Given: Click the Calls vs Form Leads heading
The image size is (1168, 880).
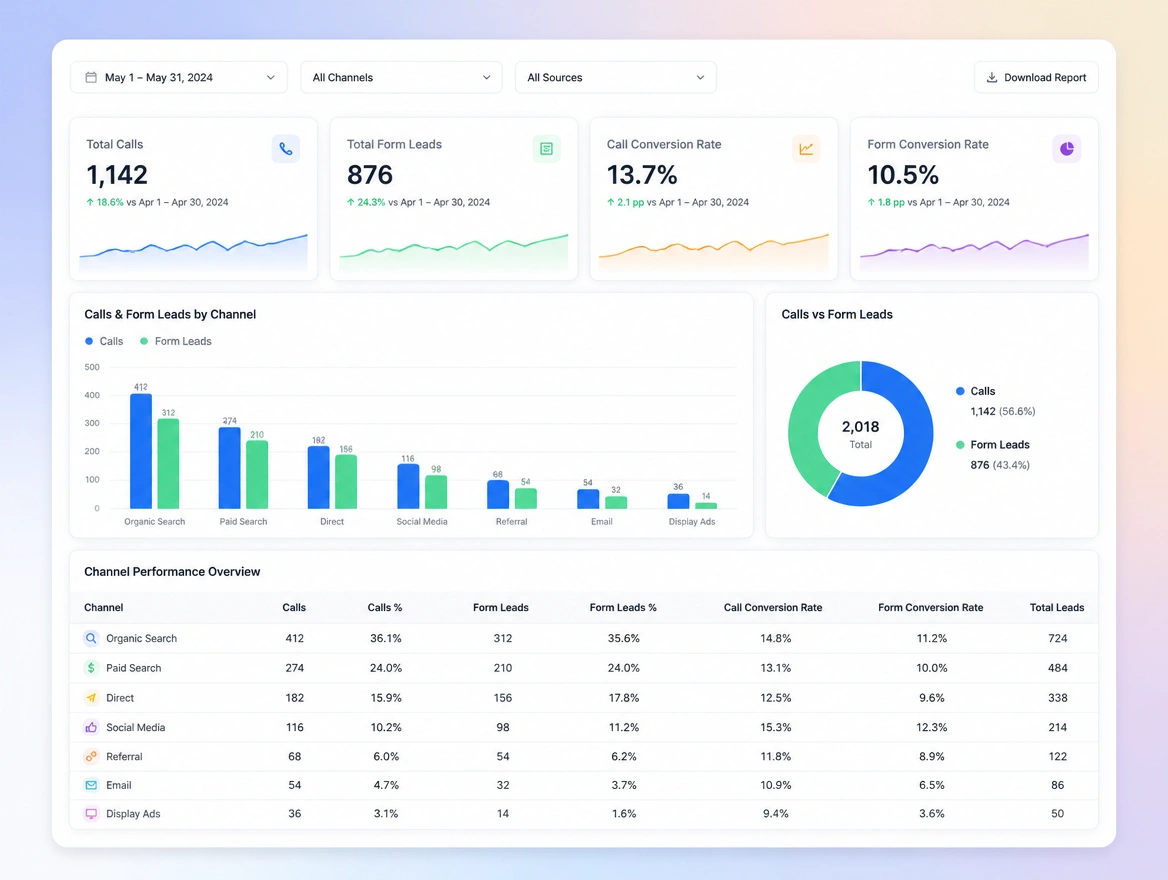Looking at the screenshot, I should click(x=837, y=314).
